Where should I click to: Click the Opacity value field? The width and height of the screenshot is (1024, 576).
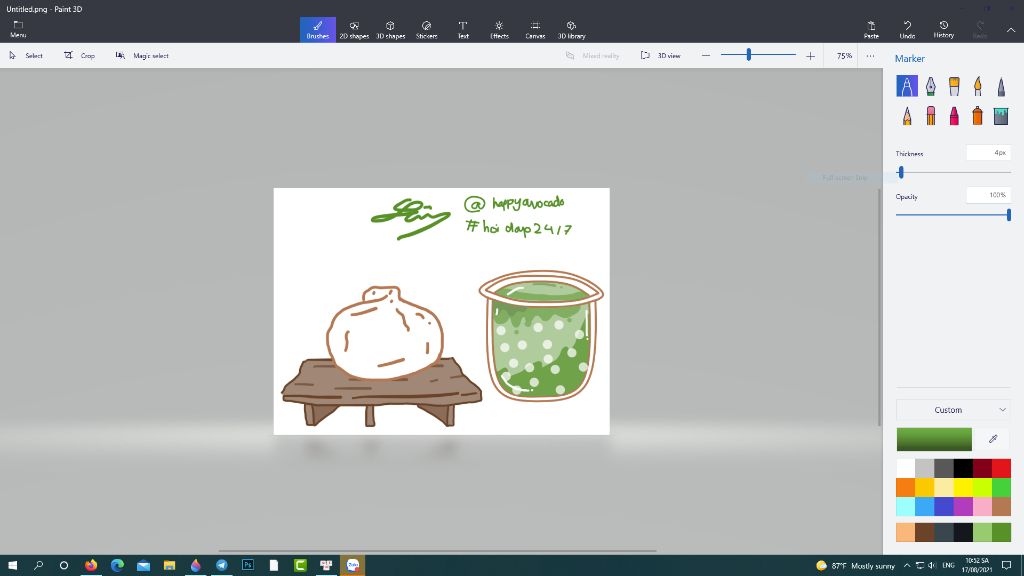tap(989, 195)
